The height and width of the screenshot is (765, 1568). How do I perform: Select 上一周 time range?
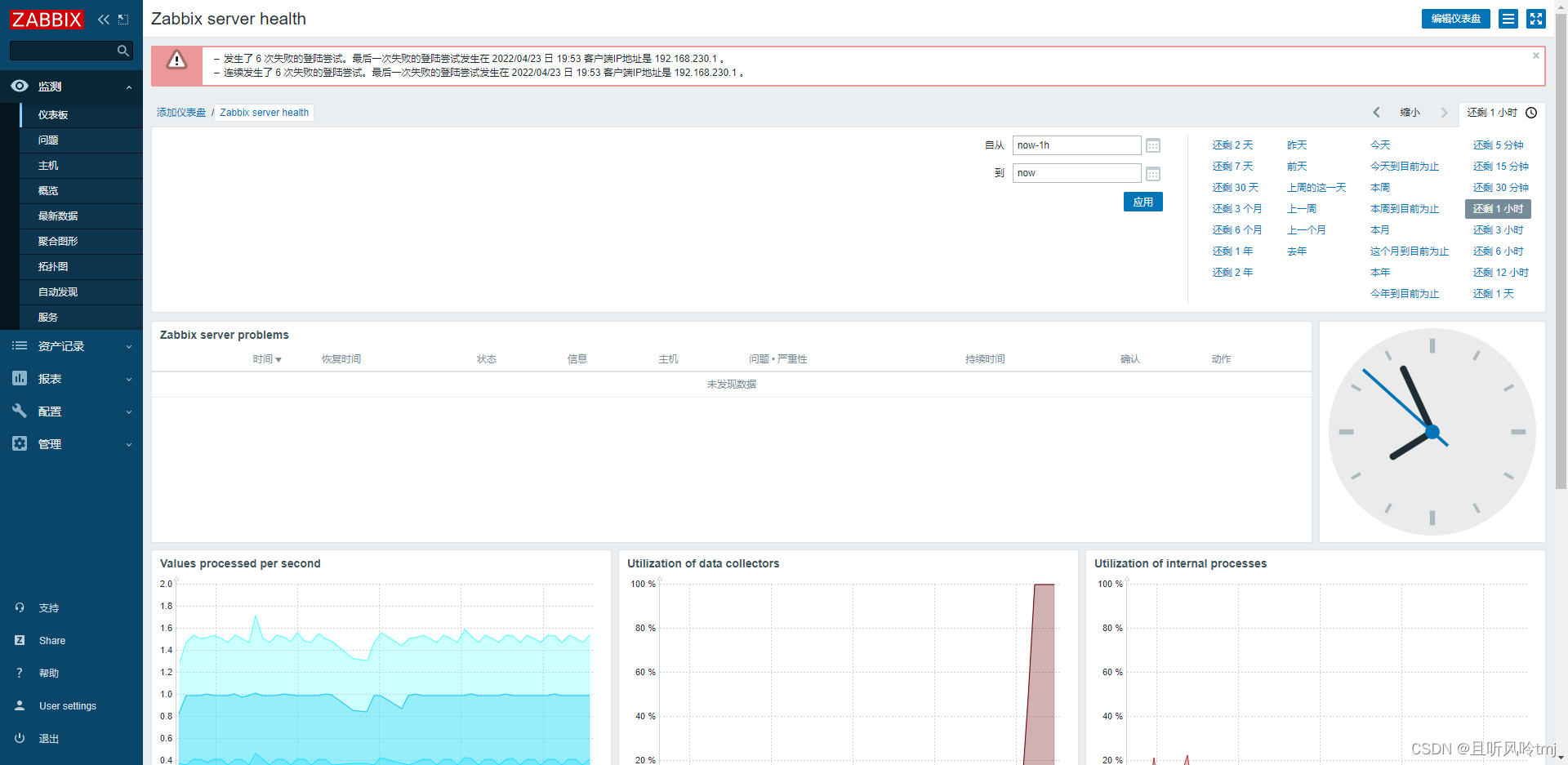coord(1302,209)
